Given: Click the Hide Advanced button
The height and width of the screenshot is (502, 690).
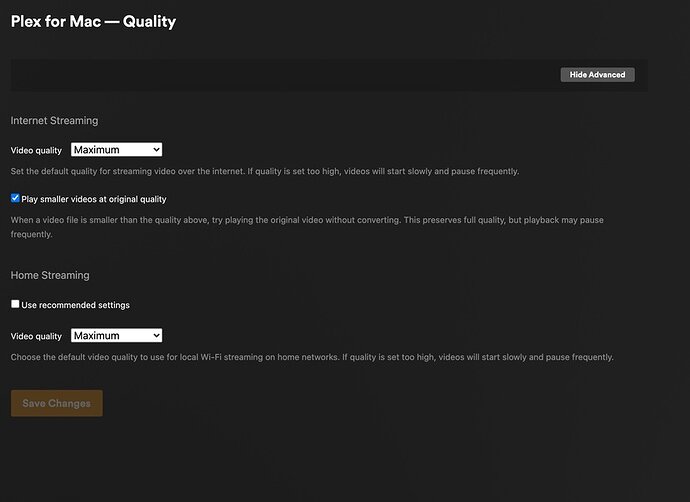Looking at the screenshot, I should tap(597, 75).
